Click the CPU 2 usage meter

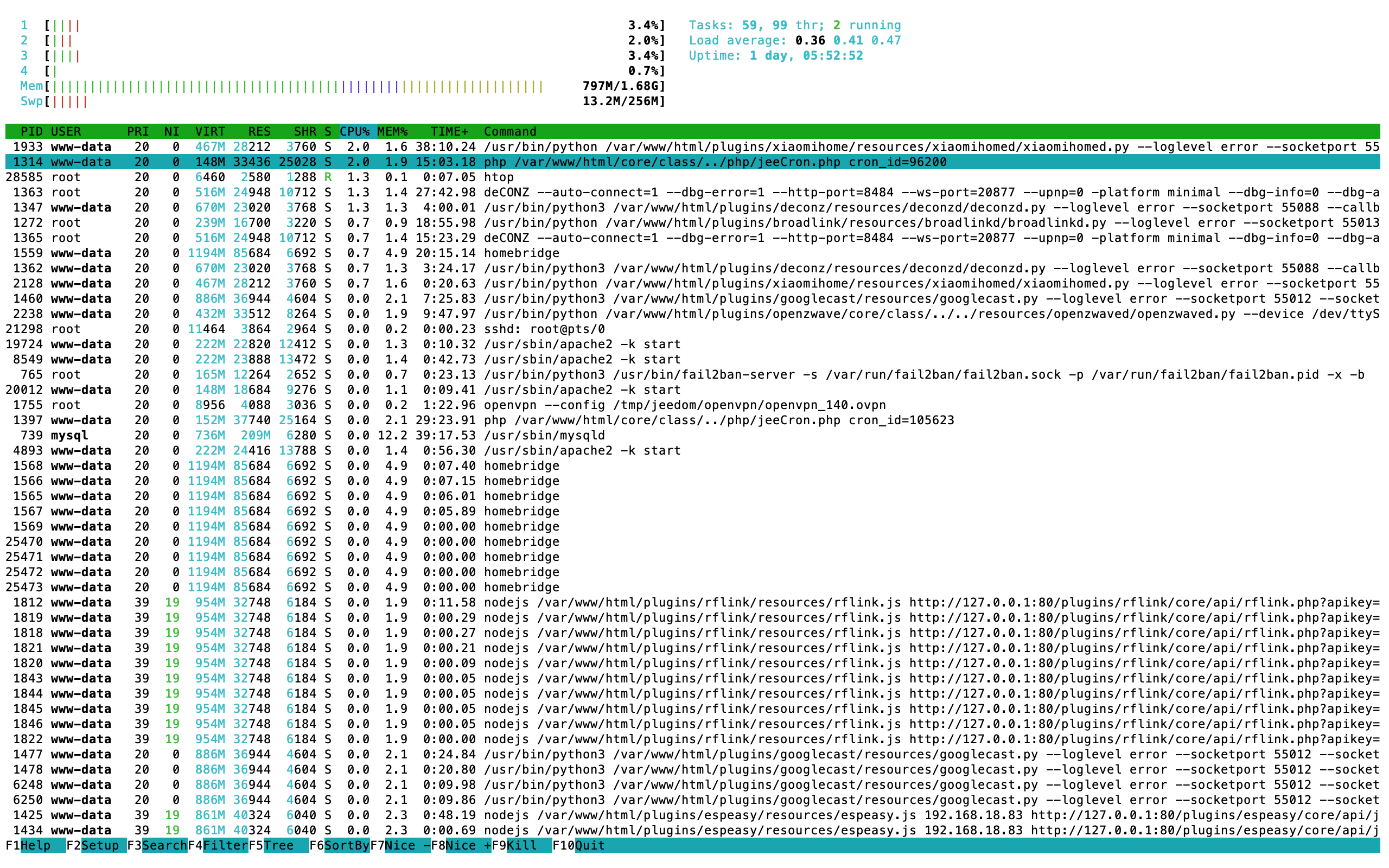pyautogui.click(x=343, y=40)
